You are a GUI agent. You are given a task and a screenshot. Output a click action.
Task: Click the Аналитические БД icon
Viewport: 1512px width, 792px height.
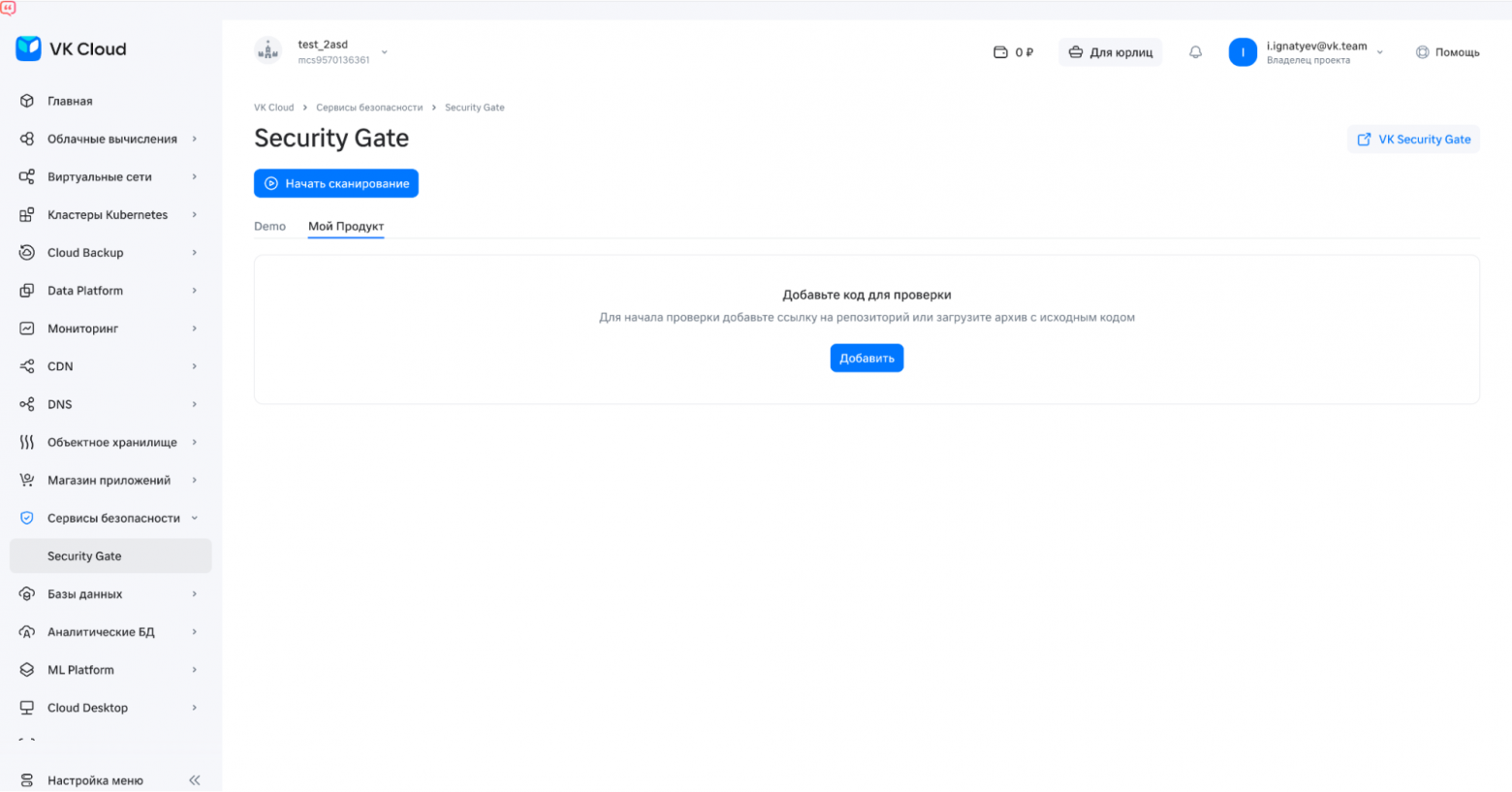coord(27,631)
